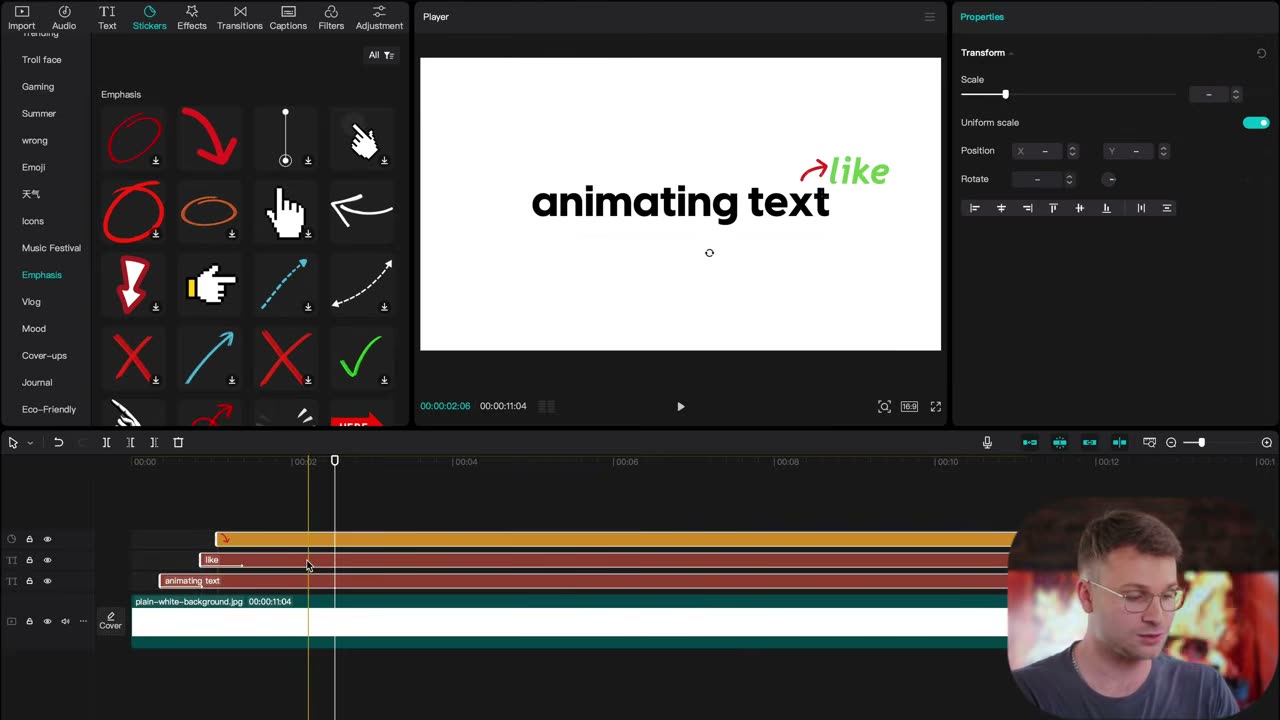Choose the green checkmark sticker
Screen dimensions: 1280x720
(x=361, y=357)
